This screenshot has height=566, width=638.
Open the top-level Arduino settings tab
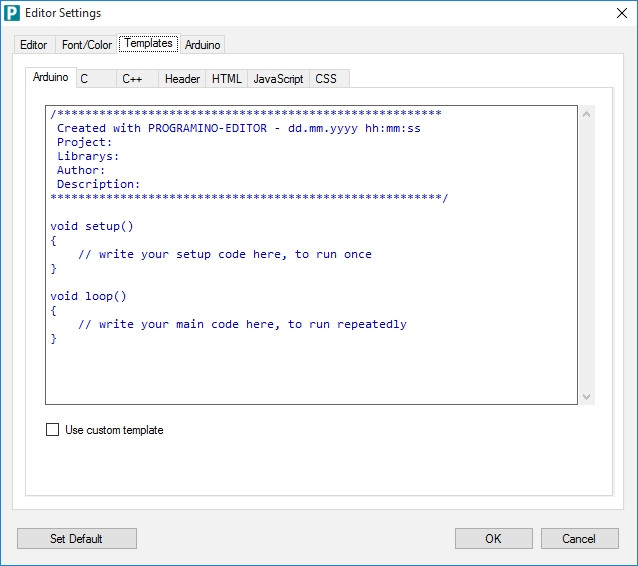click(x=202, y=44)
